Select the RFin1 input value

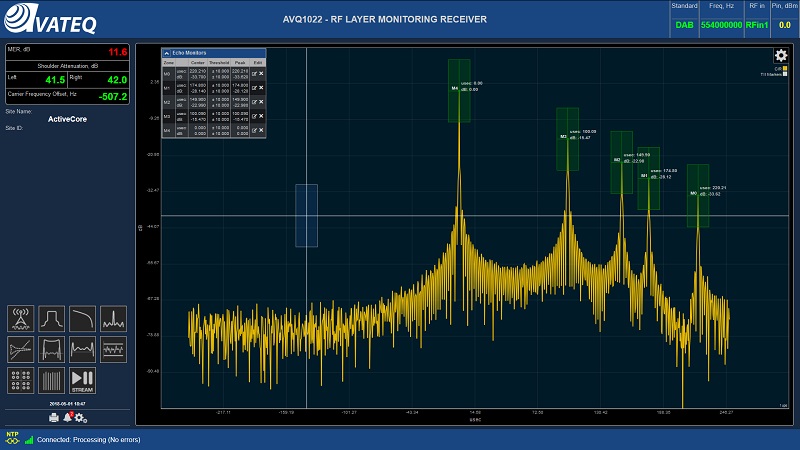[x=756, y=24]
